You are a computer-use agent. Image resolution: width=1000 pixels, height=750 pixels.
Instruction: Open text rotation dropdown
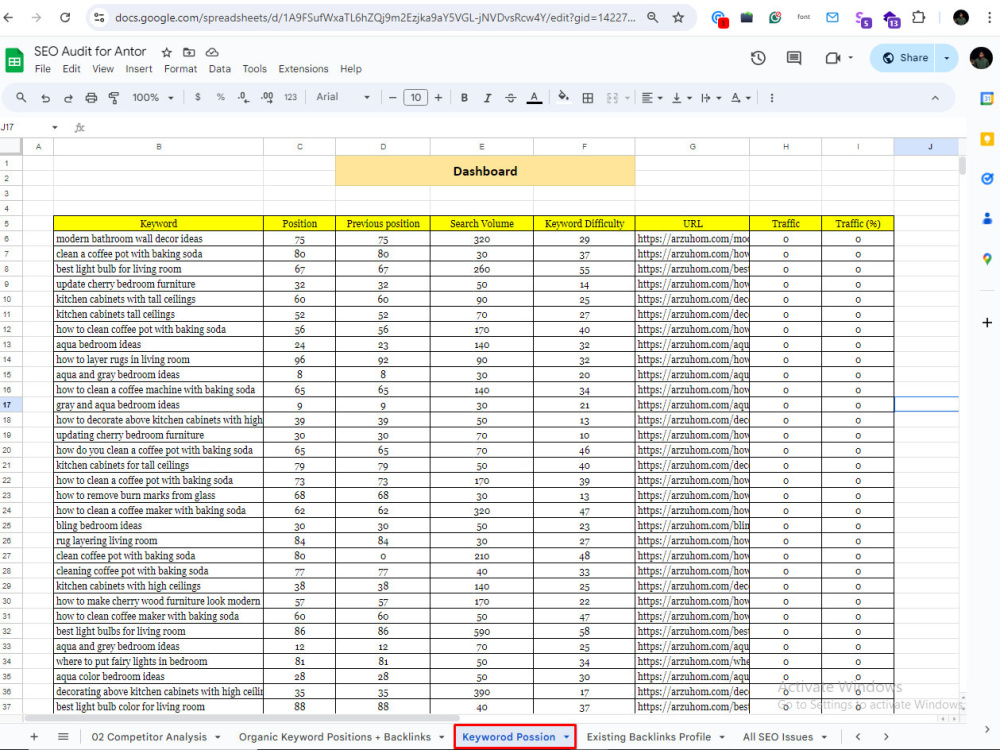coord(740,98)
